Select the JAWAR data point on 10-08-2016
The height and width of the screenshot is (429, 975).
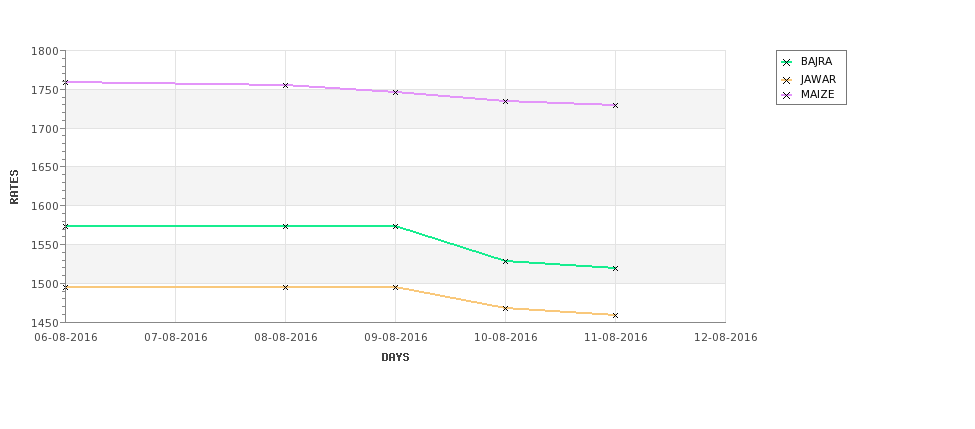click(x=506, y=308)
